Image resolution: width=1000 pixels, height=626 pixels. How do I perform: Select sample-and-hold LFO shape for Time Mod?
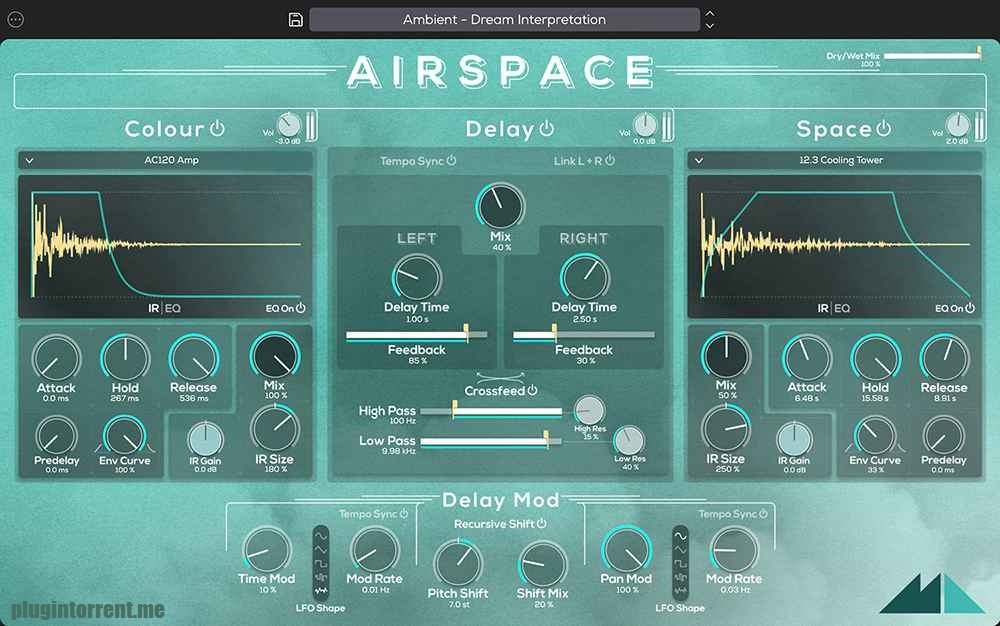[x=321, y=578]
